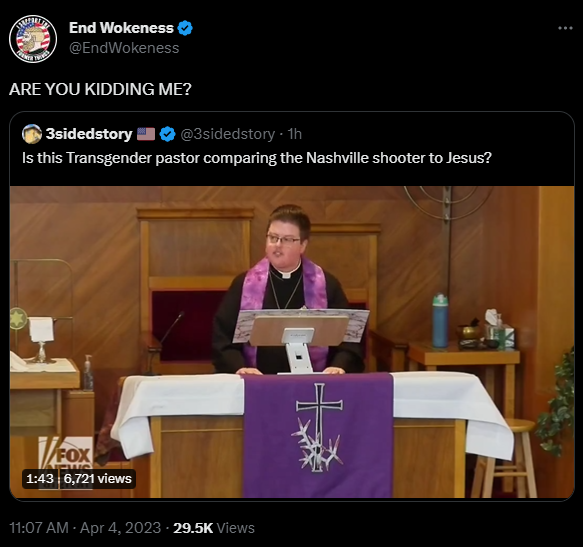Click the Fox News watermark logo

coord(65,454)
